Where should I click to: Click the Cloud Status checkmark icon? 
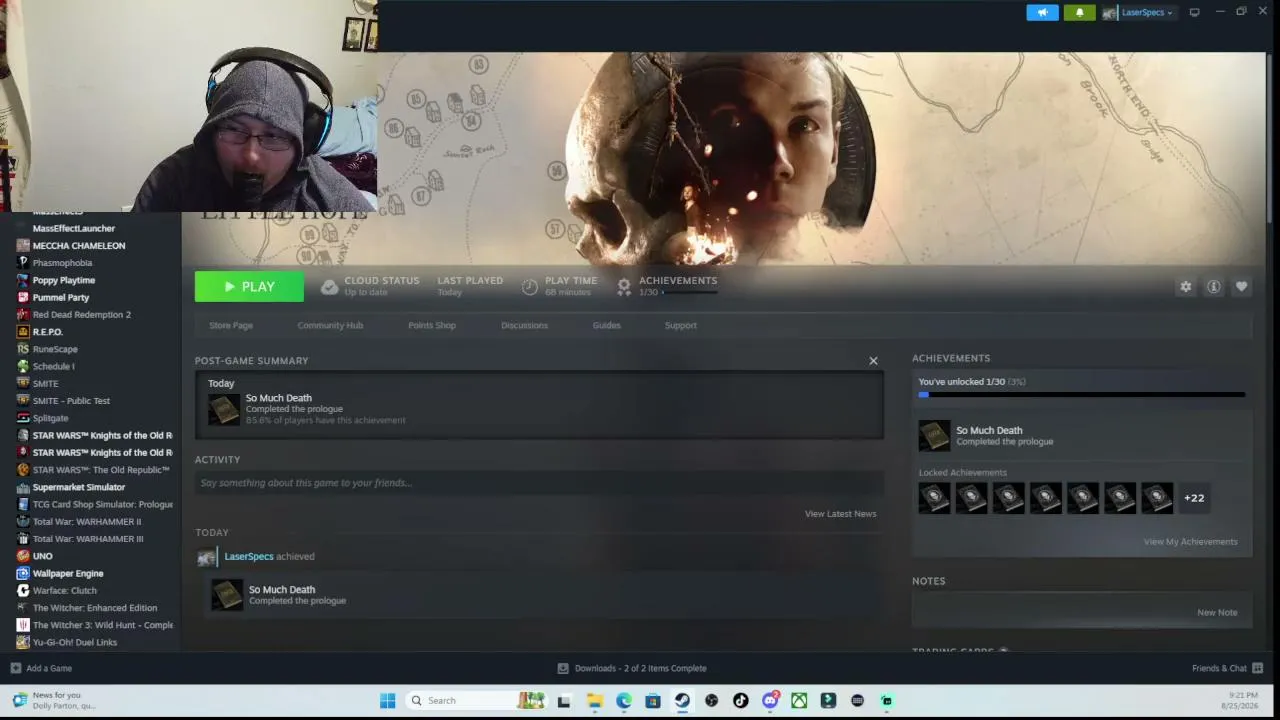[x=329, y=287]
